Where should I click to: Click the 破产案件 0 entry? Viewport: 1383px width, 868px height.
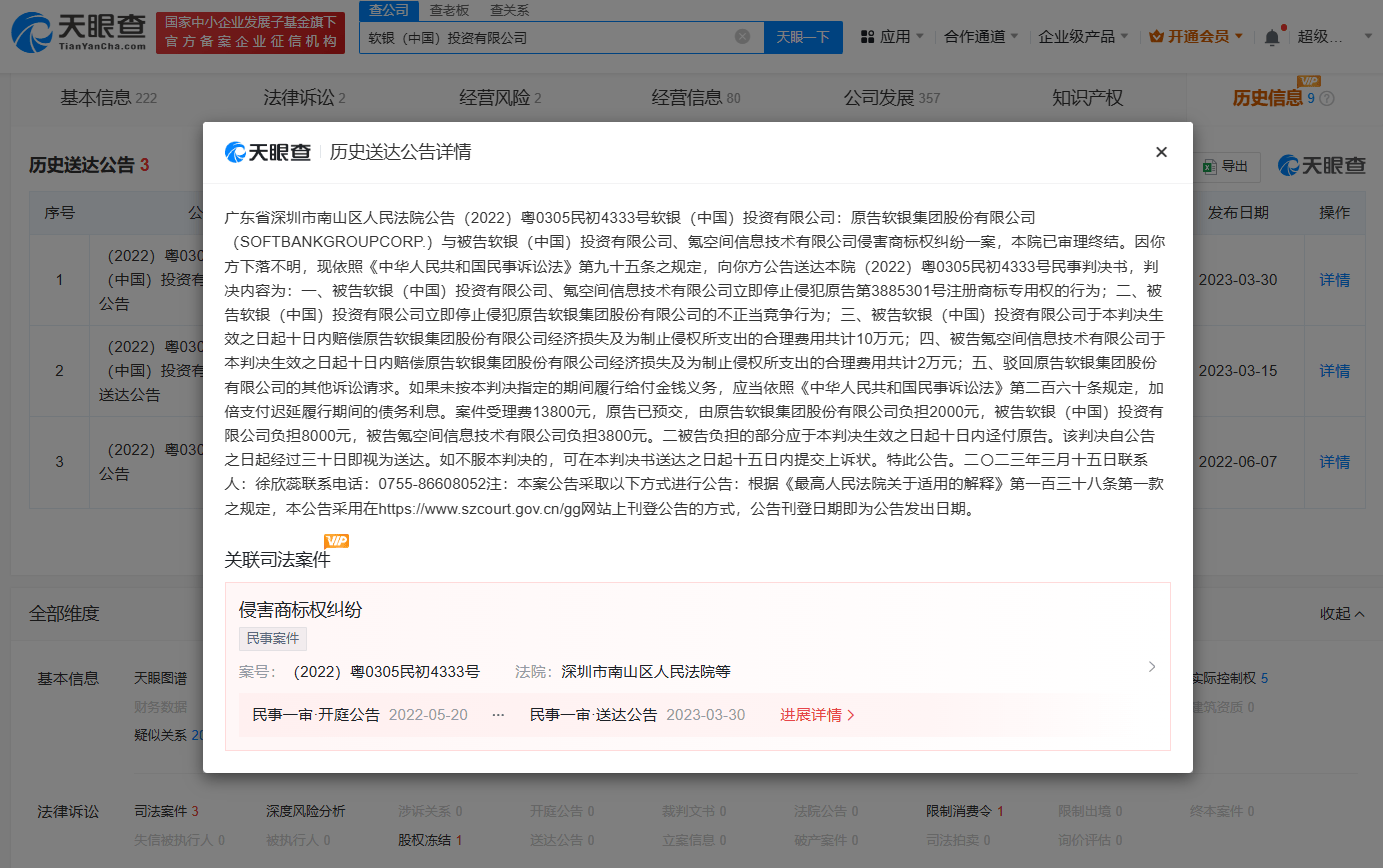[x=826, y=840]
